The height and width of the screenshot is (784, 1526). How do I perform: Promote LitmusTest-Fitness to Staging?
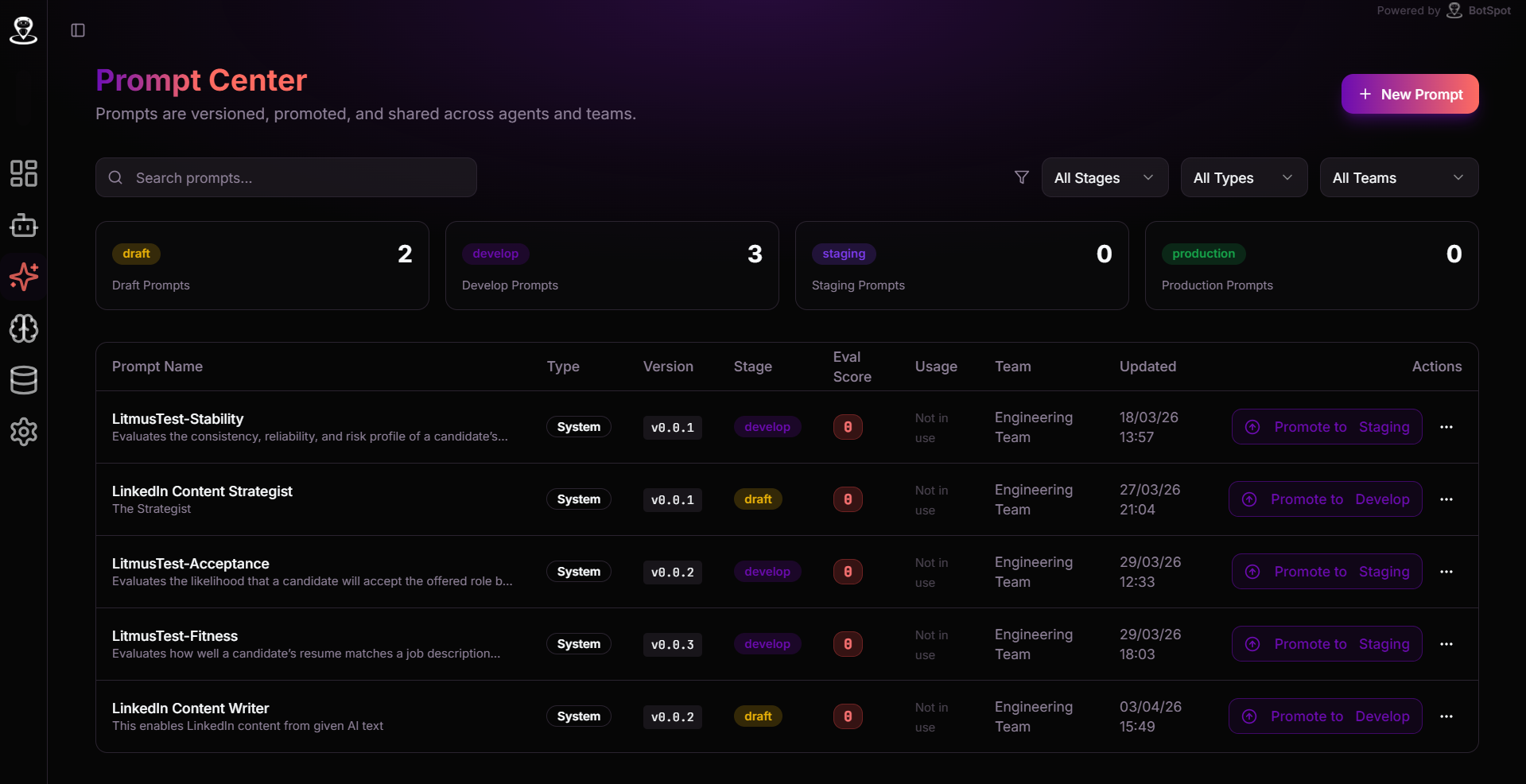tap(1326, 644)
